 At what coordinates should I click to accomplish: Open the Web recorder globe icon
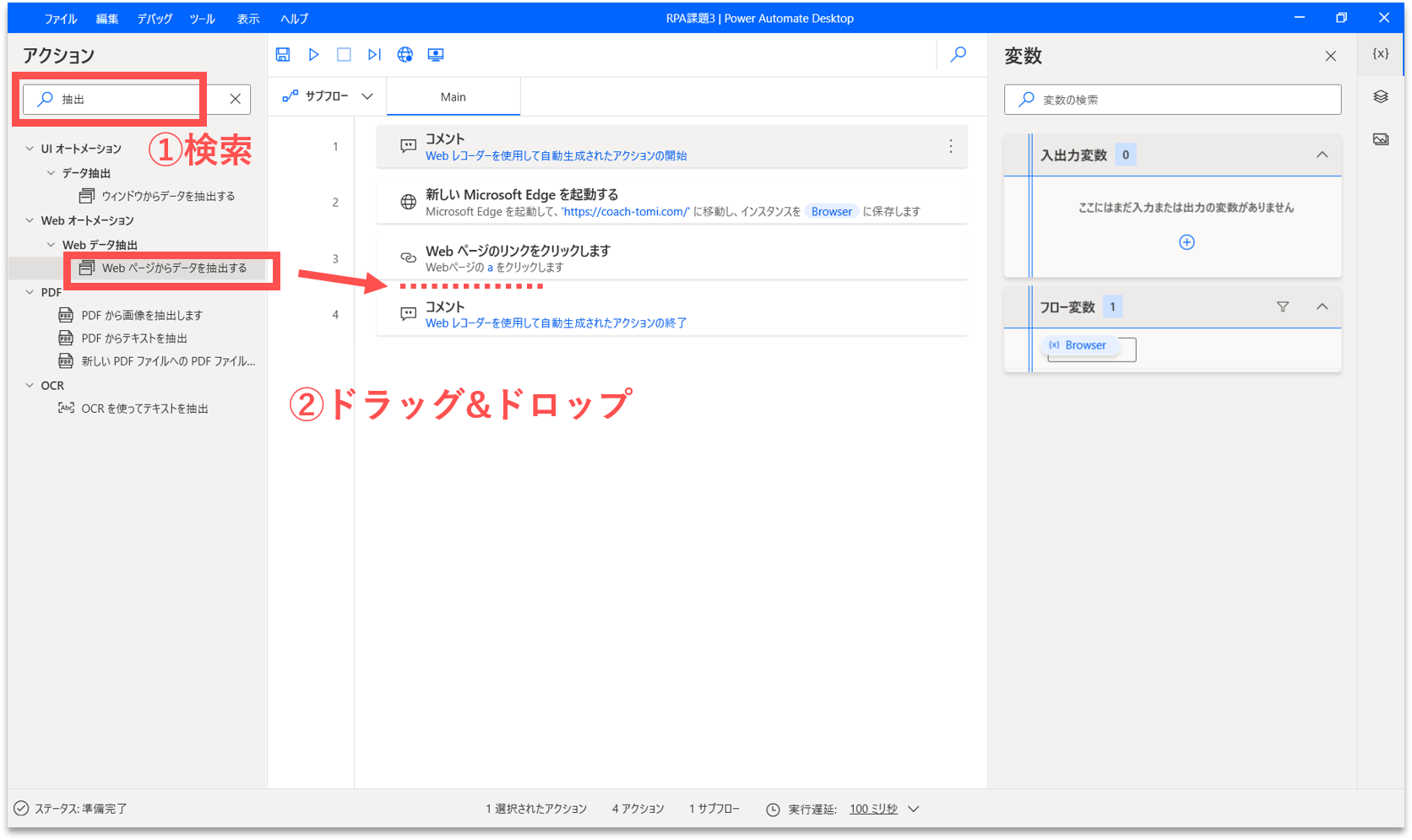(x=405, y=55)
